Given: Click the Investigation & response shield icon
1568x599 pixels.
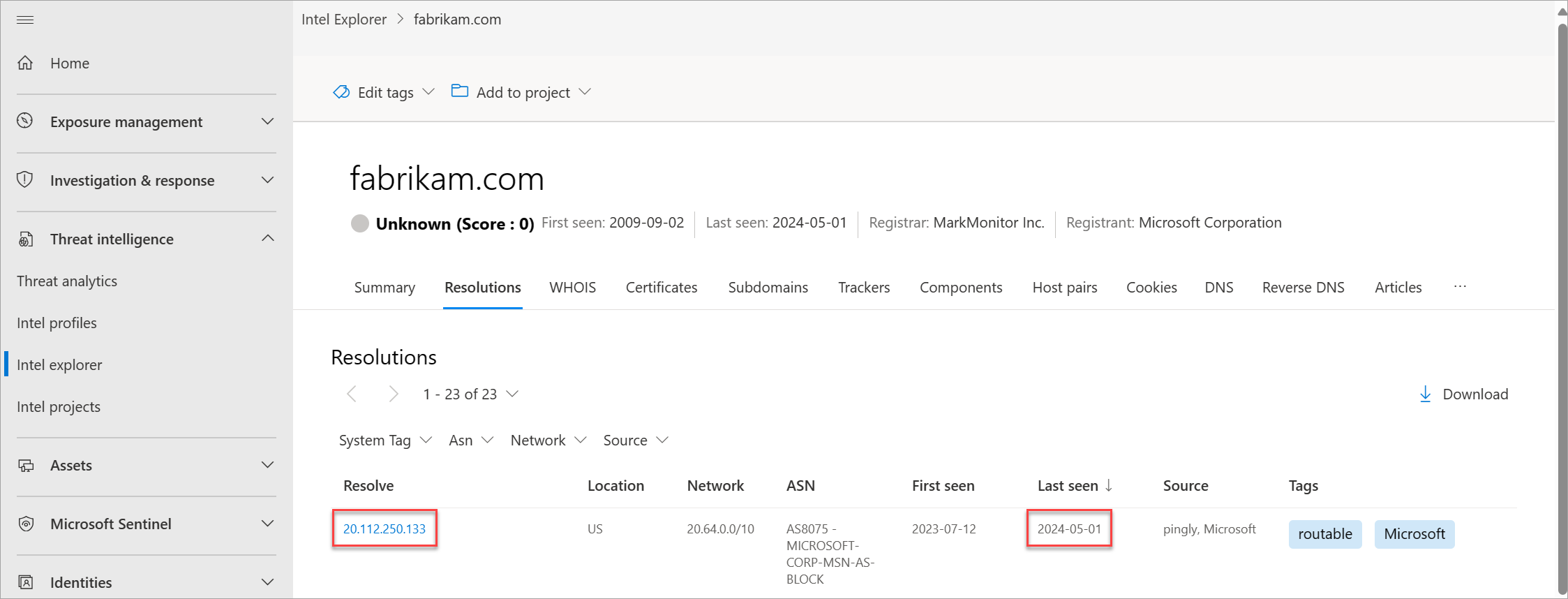Looking at the screenshot, I should [x=25, y=179].
